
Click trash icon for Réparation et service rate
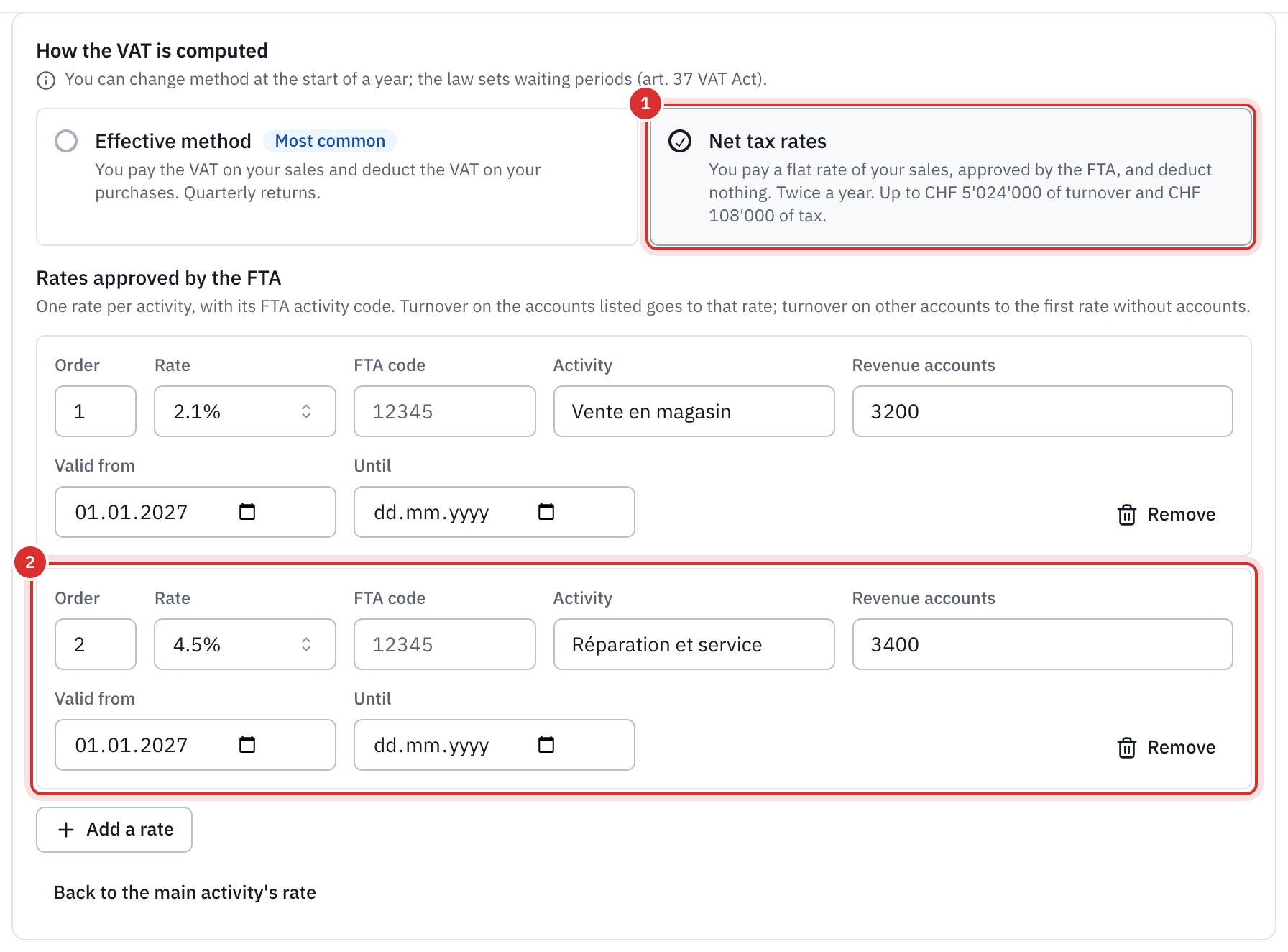point(1126,748)
